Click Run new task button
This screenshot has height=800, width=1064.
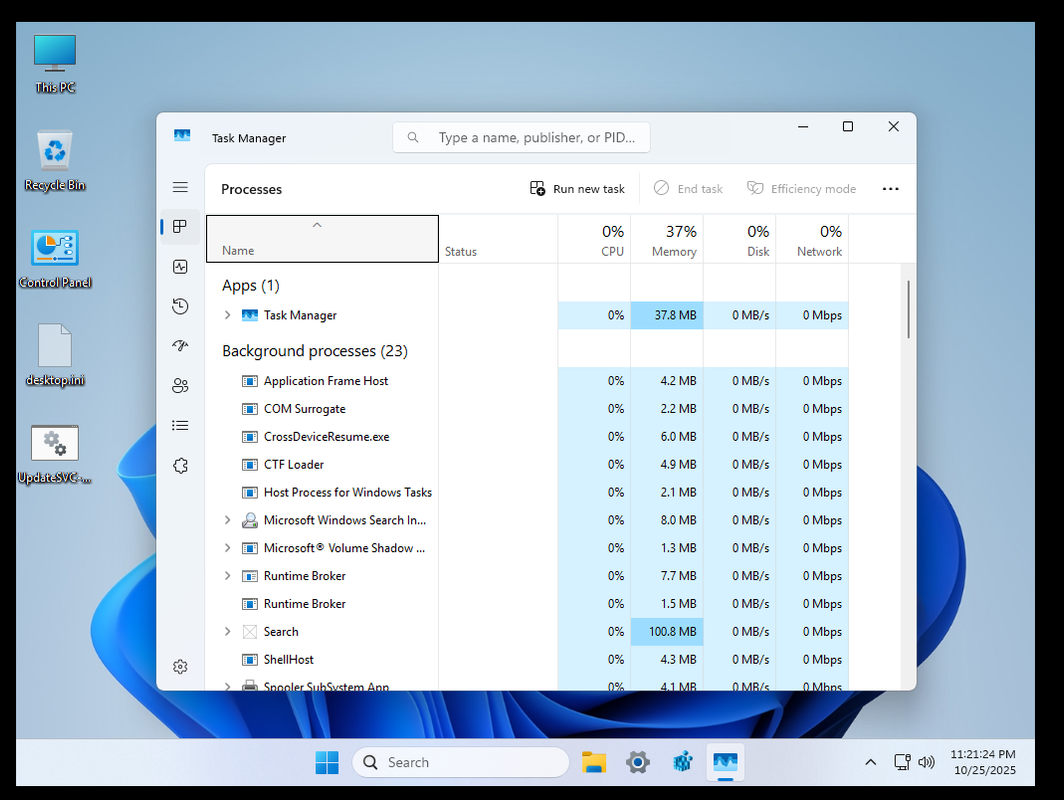pyautogui.click(x=577, y=189)
